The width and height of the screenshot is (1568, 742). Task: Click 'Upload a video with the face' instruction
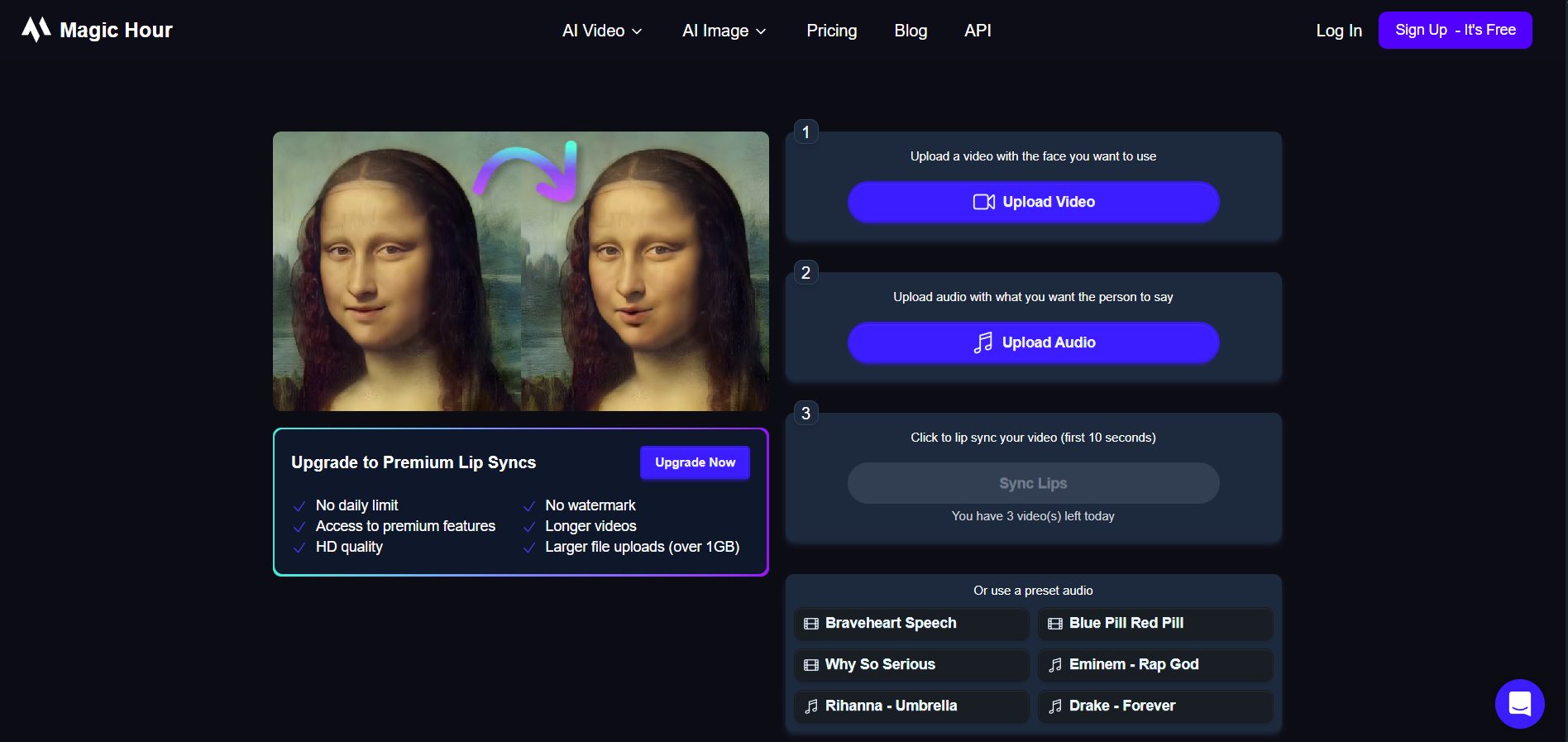pos(1033,156)
